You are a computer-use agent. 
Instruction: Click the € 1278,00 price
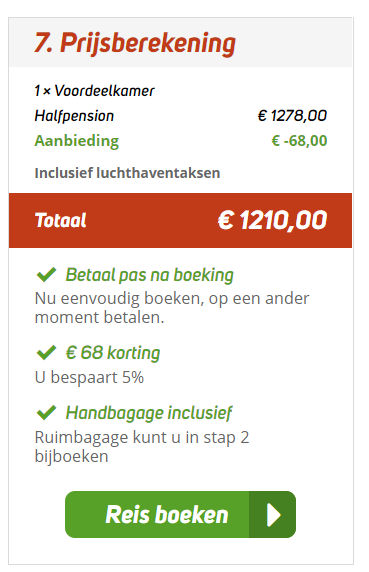pos(292,116)
